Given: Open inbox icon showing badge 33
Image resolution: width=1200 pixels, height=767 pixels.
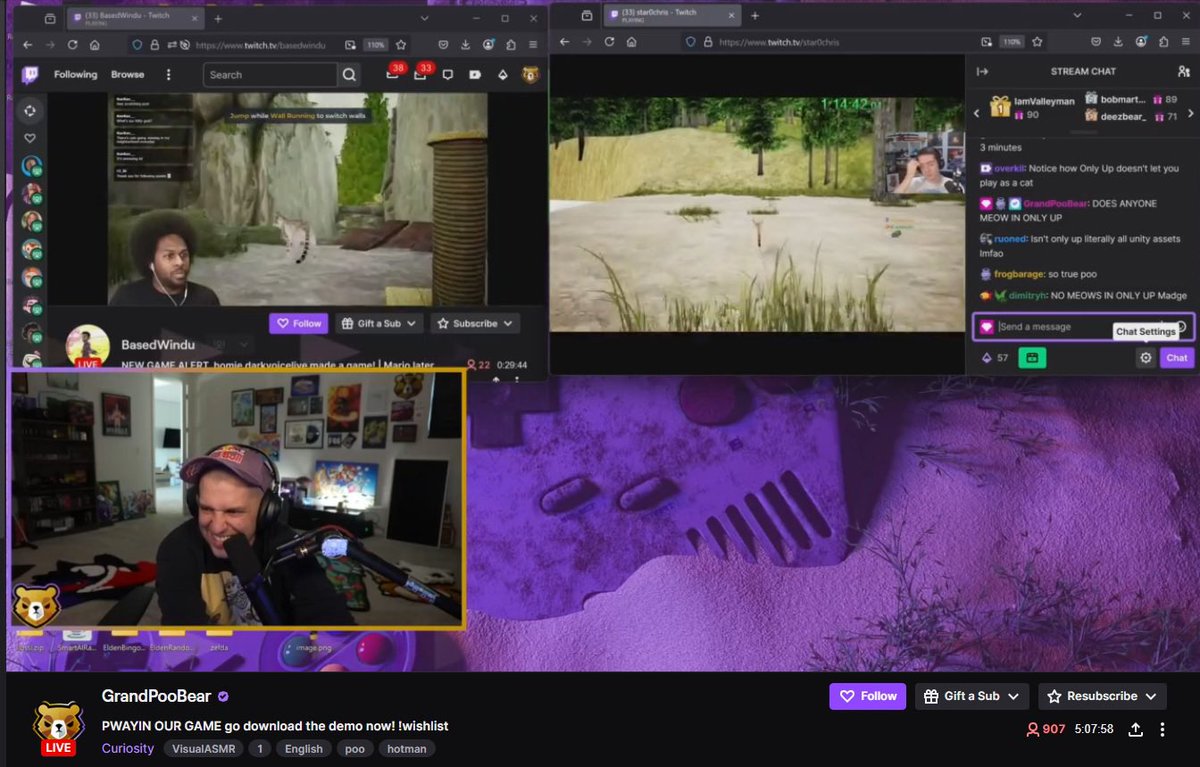Looking at the screenshot, I should [420, 74].
